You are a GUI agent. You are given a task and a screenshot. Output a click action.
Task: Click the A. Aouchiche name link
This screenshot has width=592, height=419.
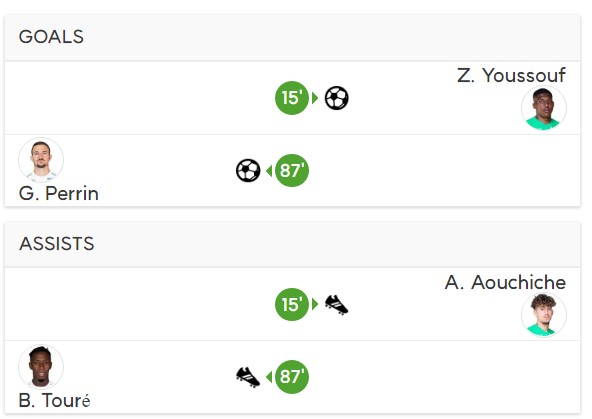[x=505, y=282]
